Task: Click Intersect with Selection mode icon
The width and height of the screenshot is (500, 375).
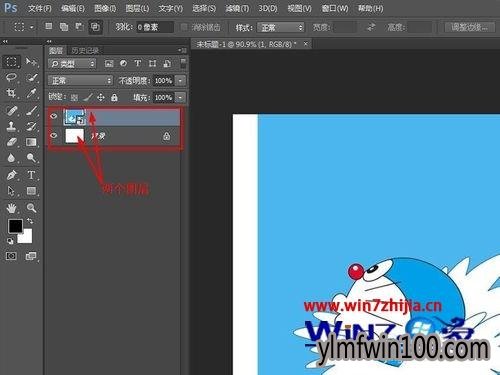Action: click(95, 27)
